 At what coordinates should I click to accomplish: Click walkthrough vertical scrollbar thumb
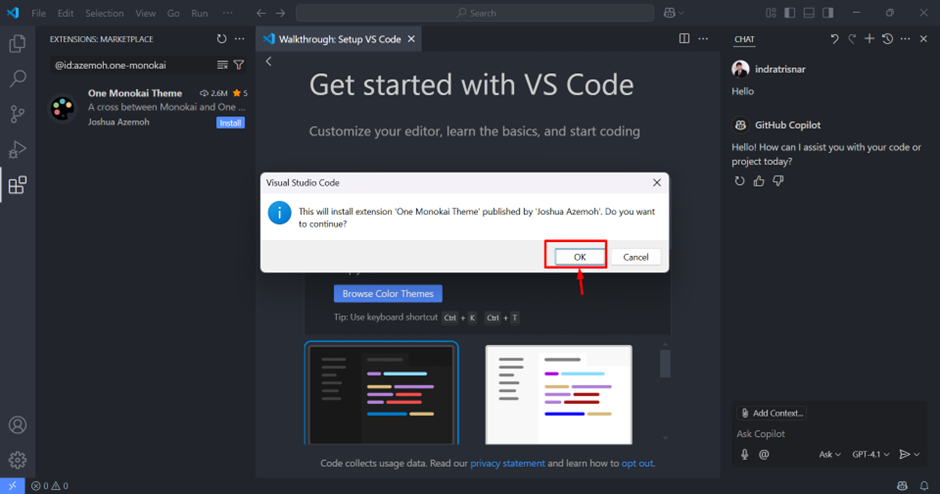pyautogui.click(x=665, y=363)
